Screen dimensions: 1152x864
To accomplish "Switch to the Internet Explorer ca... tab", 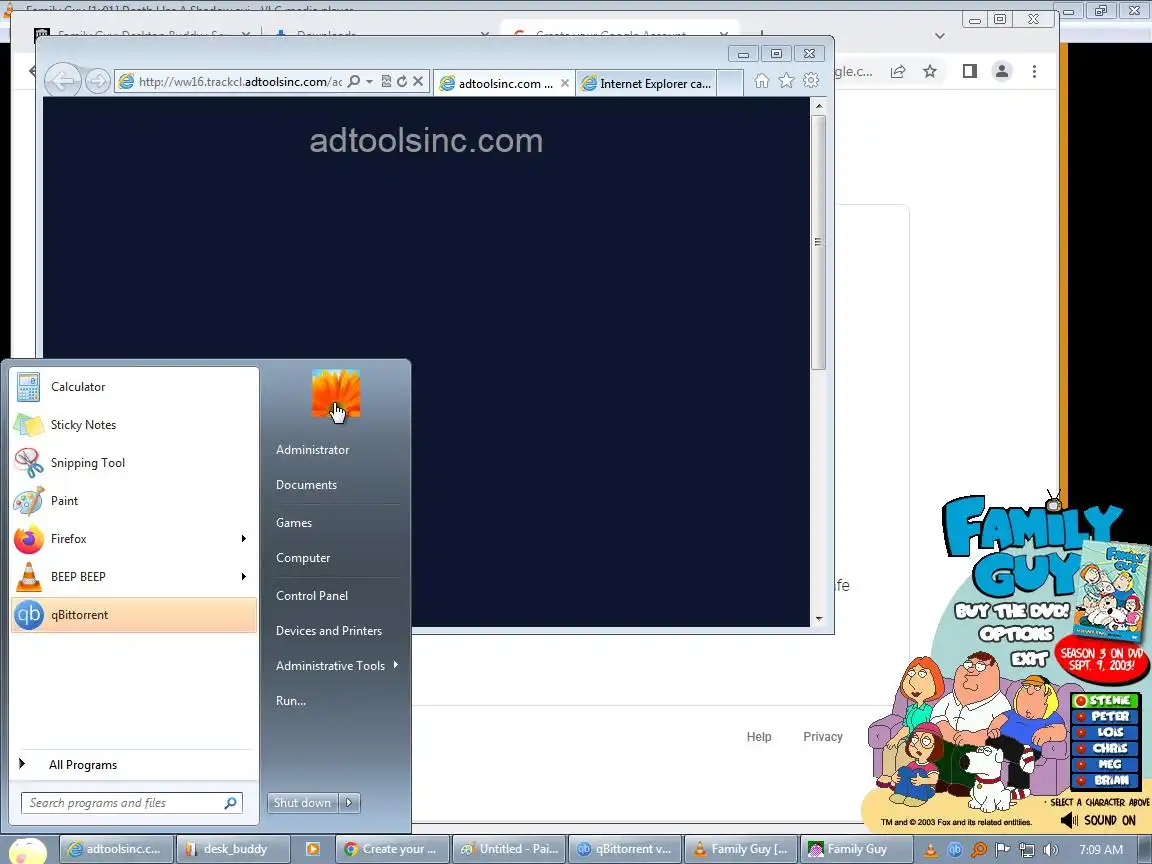I will pyautogui.click(x=647, y=84).
